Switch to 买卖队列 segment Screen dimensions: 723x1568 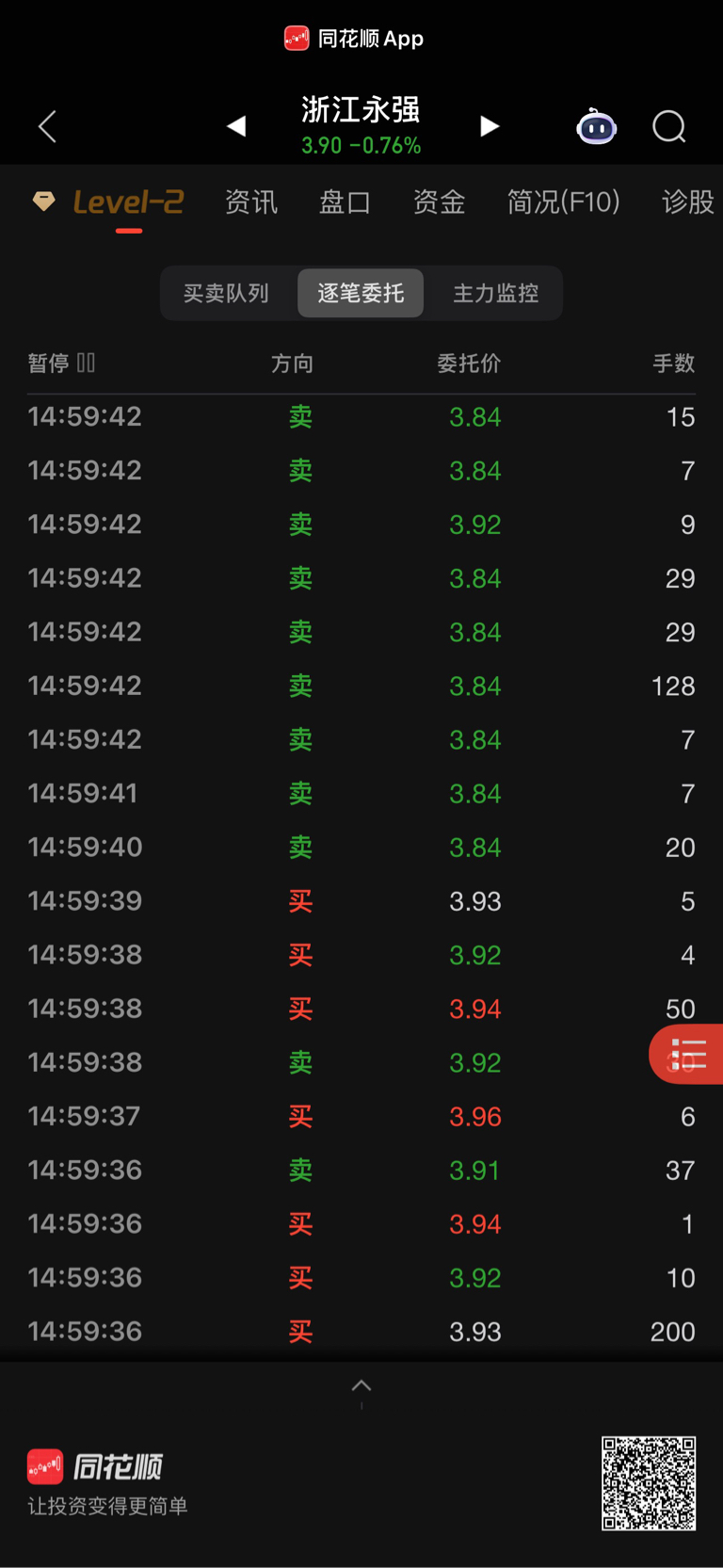(x=226, y=293)
